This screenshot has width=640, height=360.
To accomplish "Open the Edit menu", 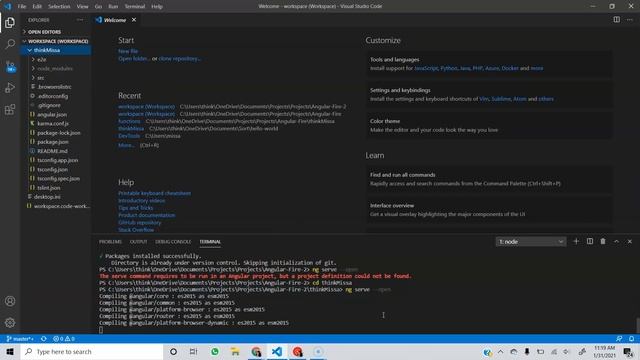I will (x=37, y=7).
